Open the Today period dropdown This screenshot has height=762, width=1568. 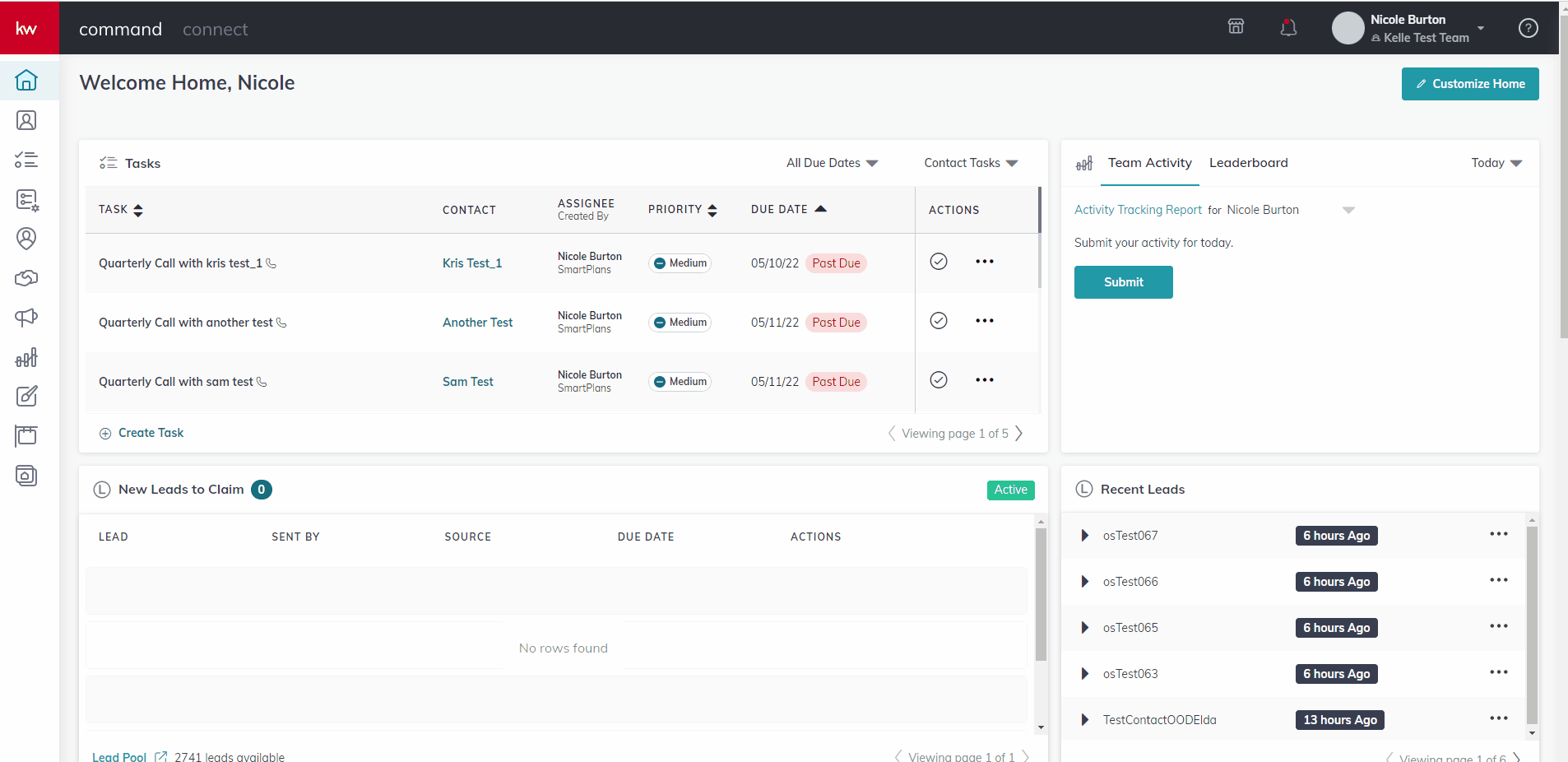click(1496, 163)
